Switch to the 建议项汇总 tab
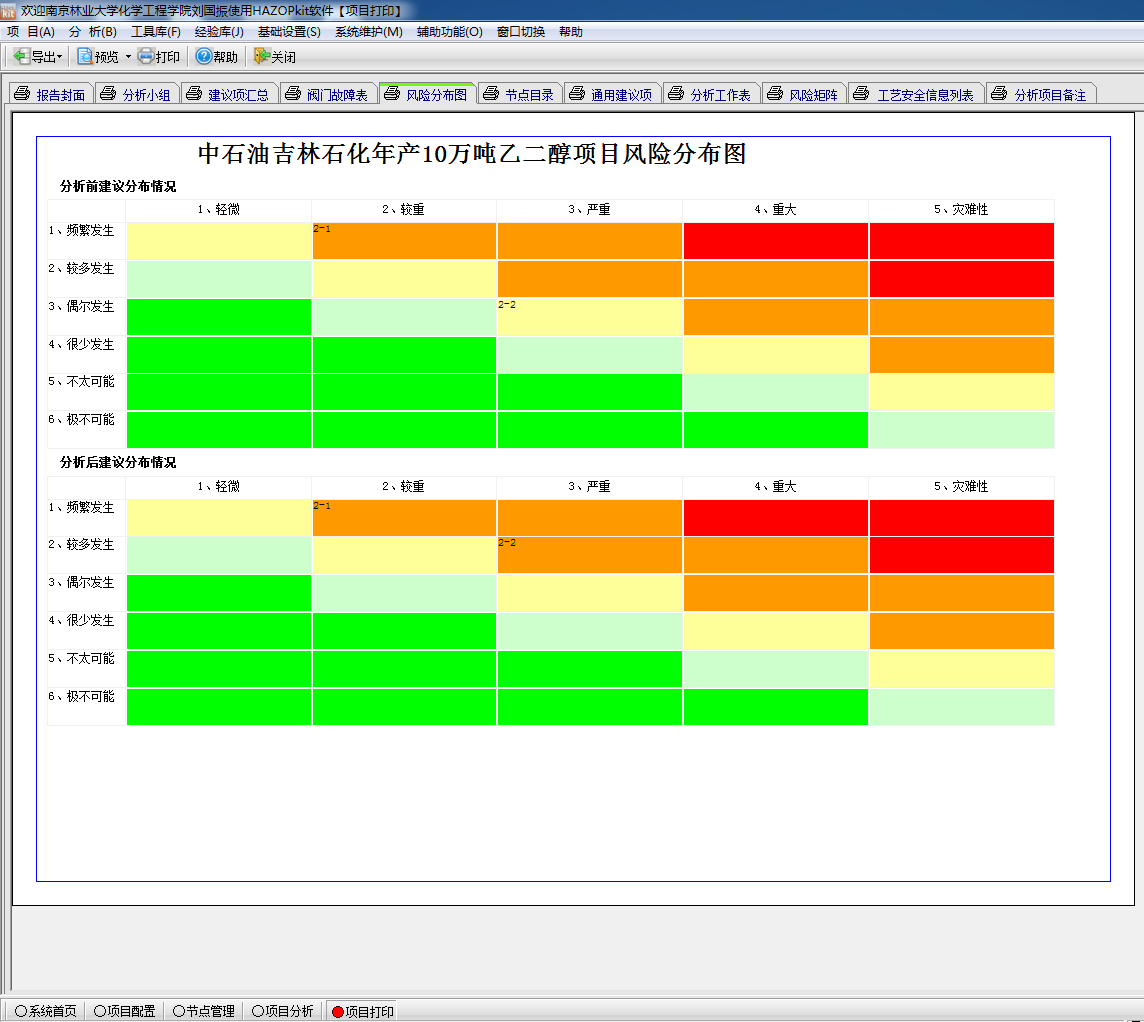Image resolution: width=1144 pixels, height=1022 pixels. click(x=230, y=94)
